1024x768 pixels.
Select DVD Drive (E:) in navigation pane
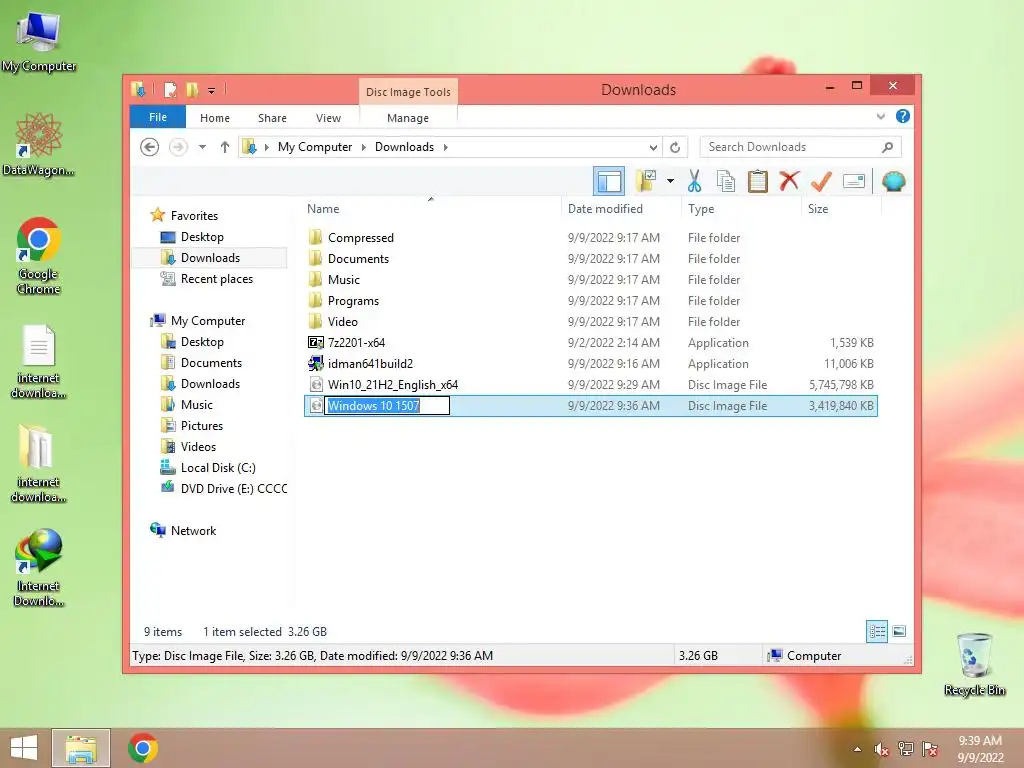233,488
